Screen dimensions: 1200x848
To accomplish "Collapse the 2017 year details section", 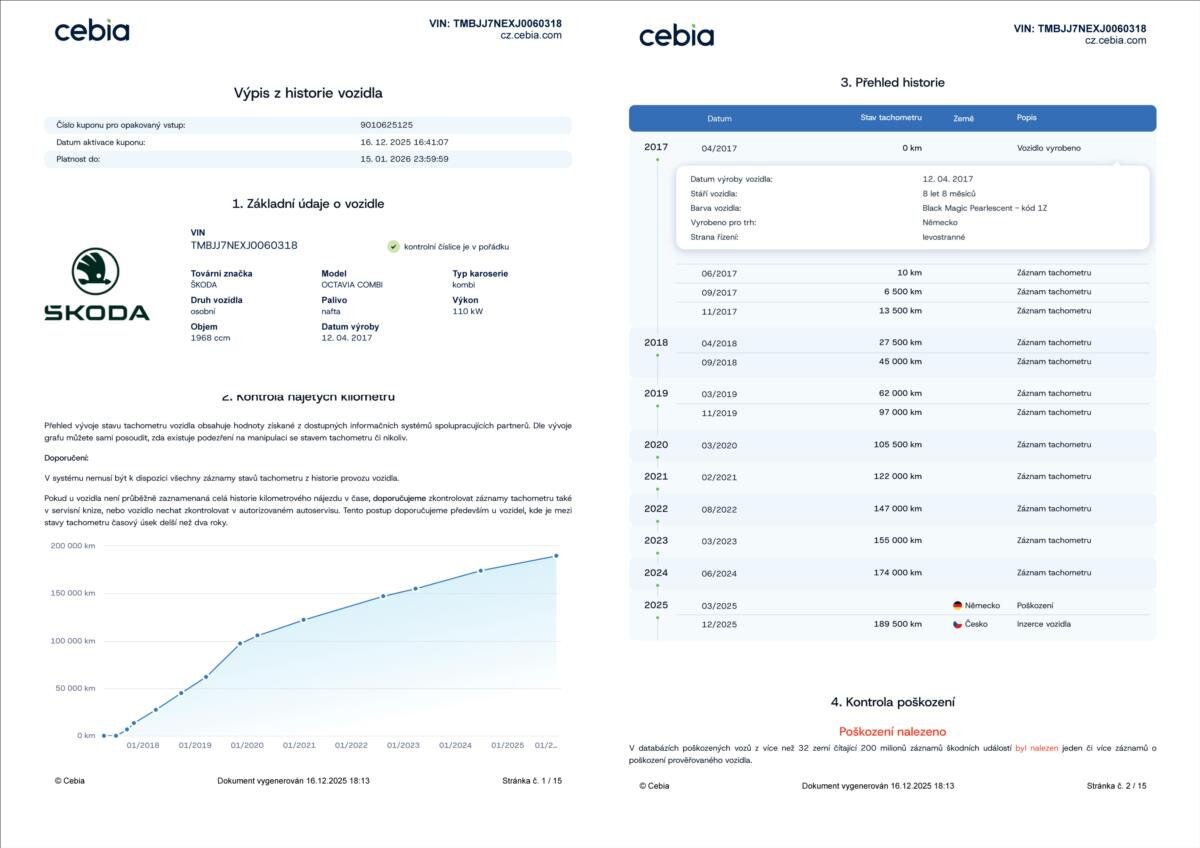I will click(x=656, y=147).
